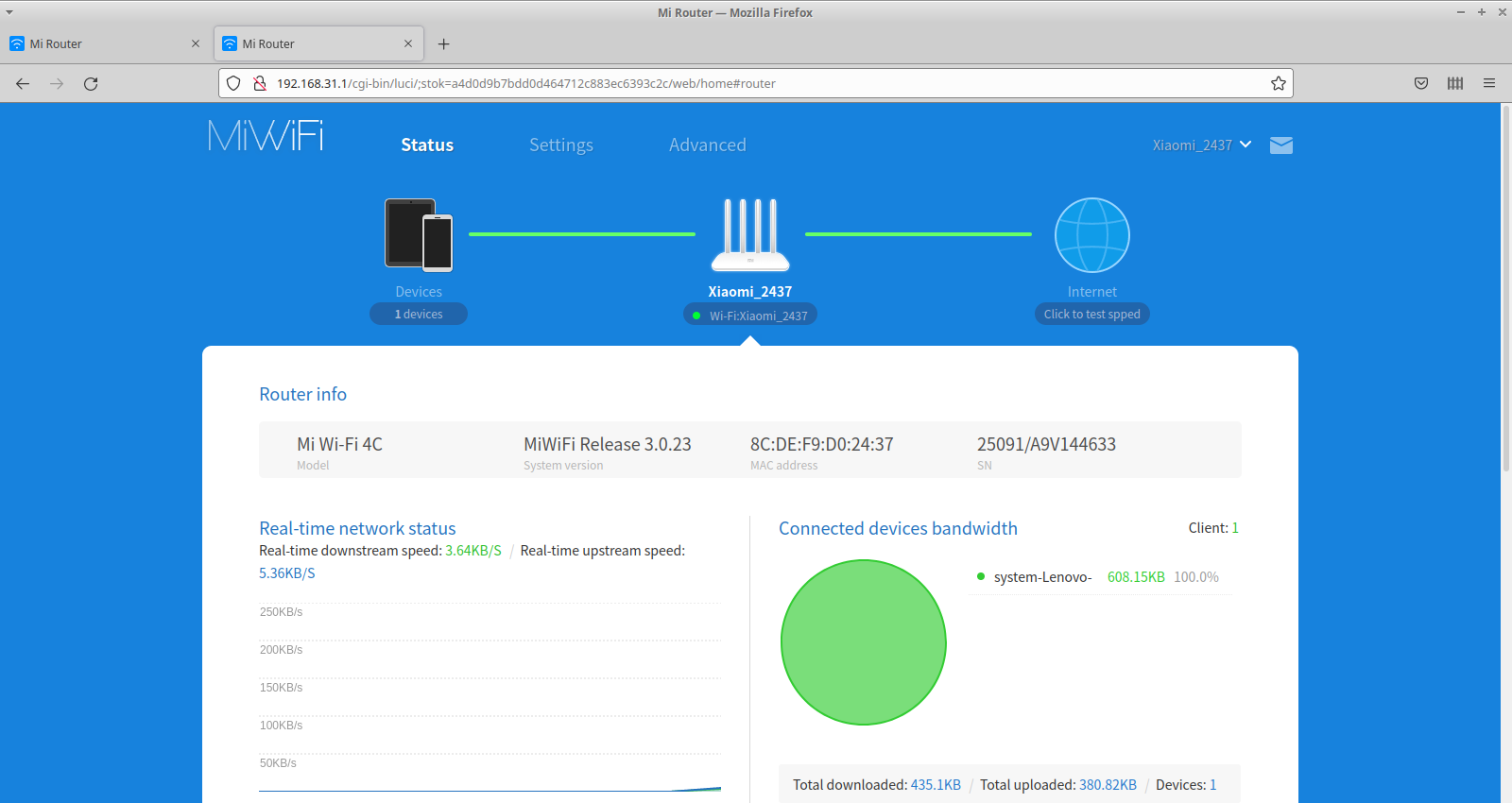Click the MiWiFi Release 3.0.23 version text
1512x803 pixels.
coord(608,444)
